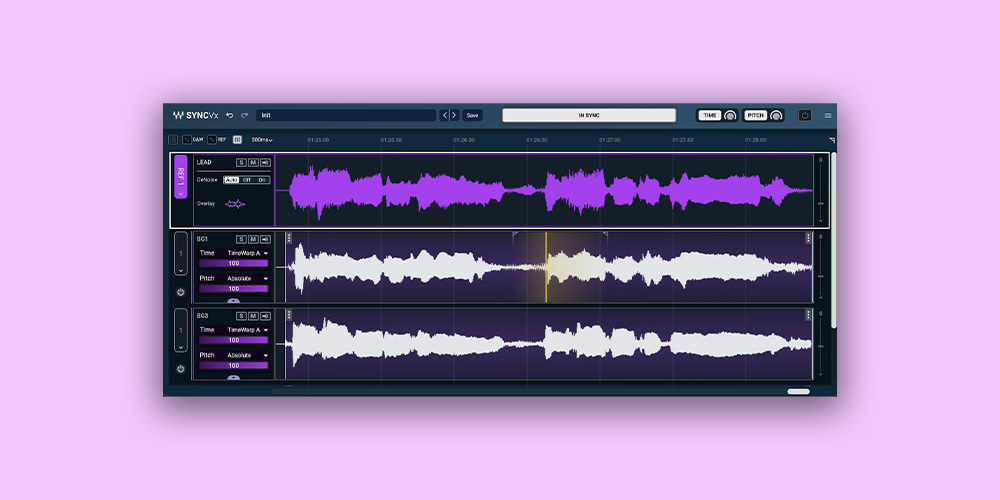Click the first square toolbar icon
Screen dimensions: 1000x500
[x=173, y=139]
